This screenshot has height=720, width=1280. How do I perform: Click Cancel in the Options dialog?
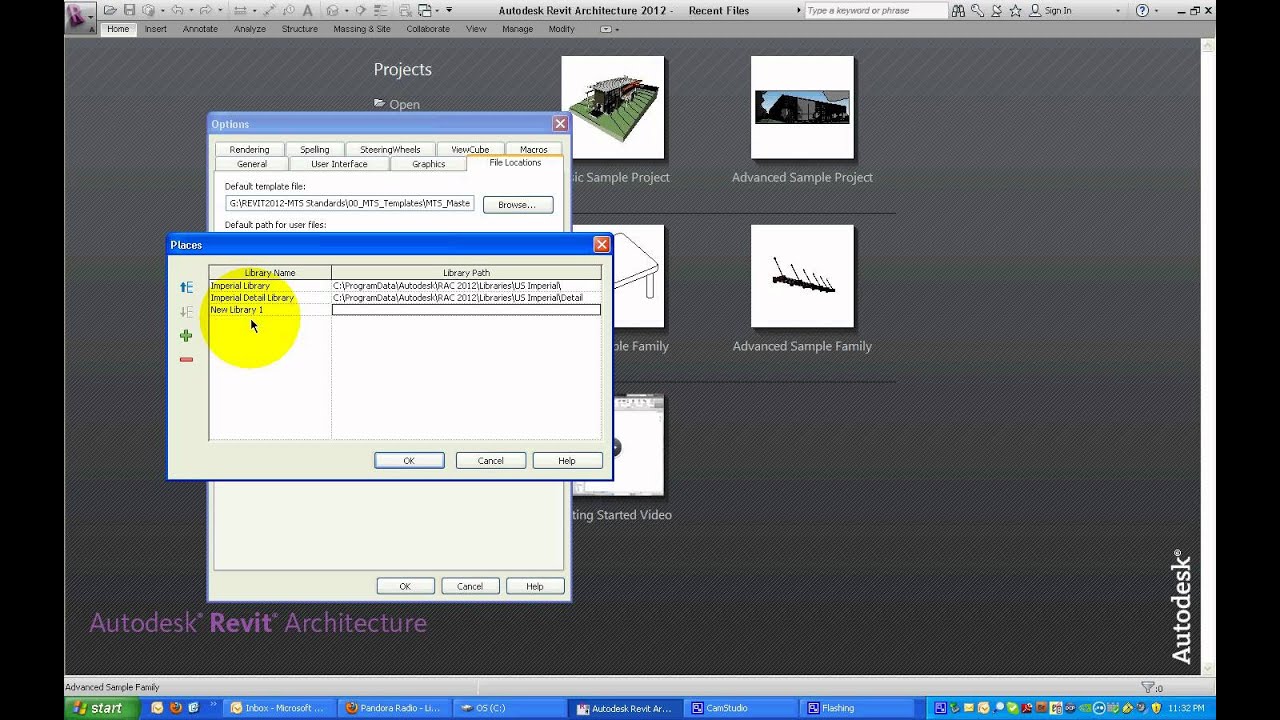click(470, 587)
